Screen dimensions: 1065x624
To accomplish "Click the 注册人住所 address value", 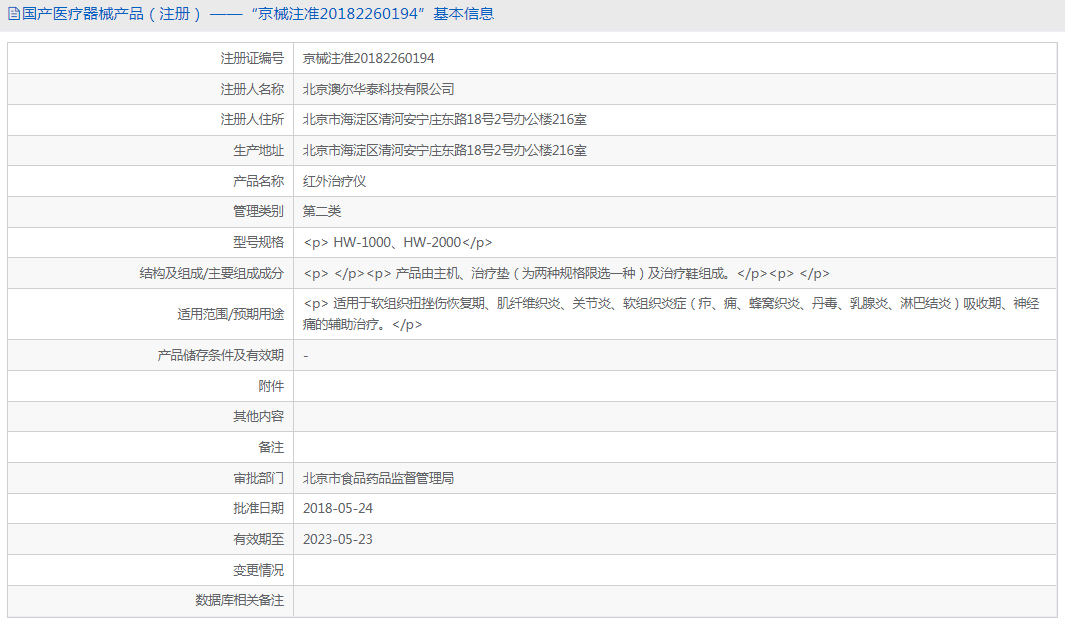I will point(444,120).
